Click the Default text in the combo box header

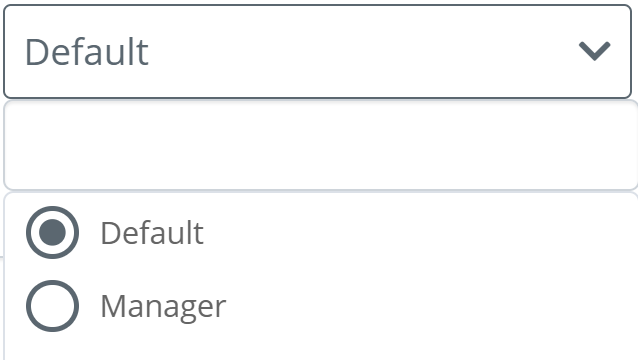tap(87, 52)
